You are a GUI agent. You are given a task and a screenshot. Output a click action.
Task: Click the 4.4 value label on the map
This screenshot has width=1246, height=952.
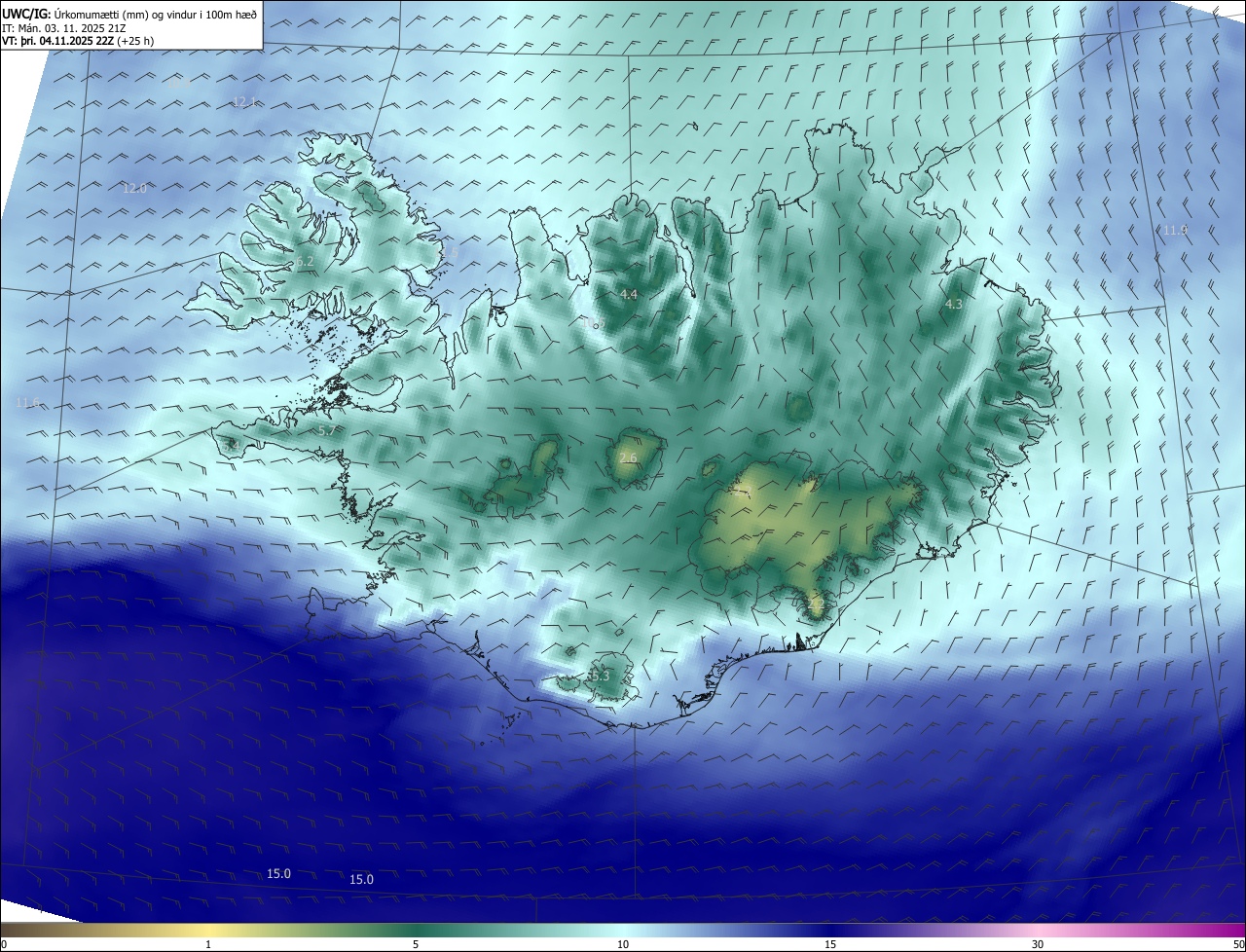(x=628, y=294)
